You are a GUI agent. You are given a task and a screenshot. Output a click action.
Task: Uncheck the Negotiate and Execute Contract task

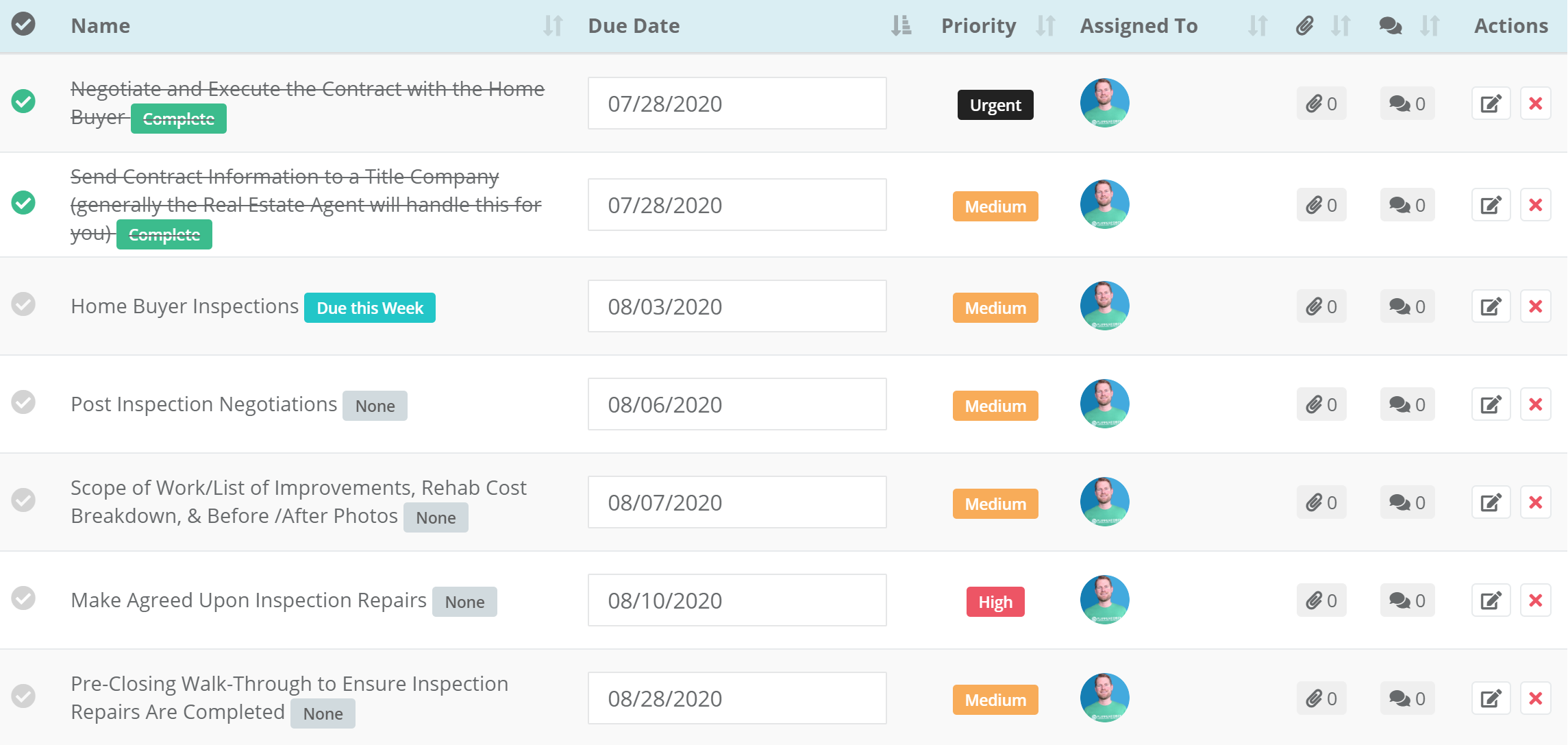coord(23,101)
